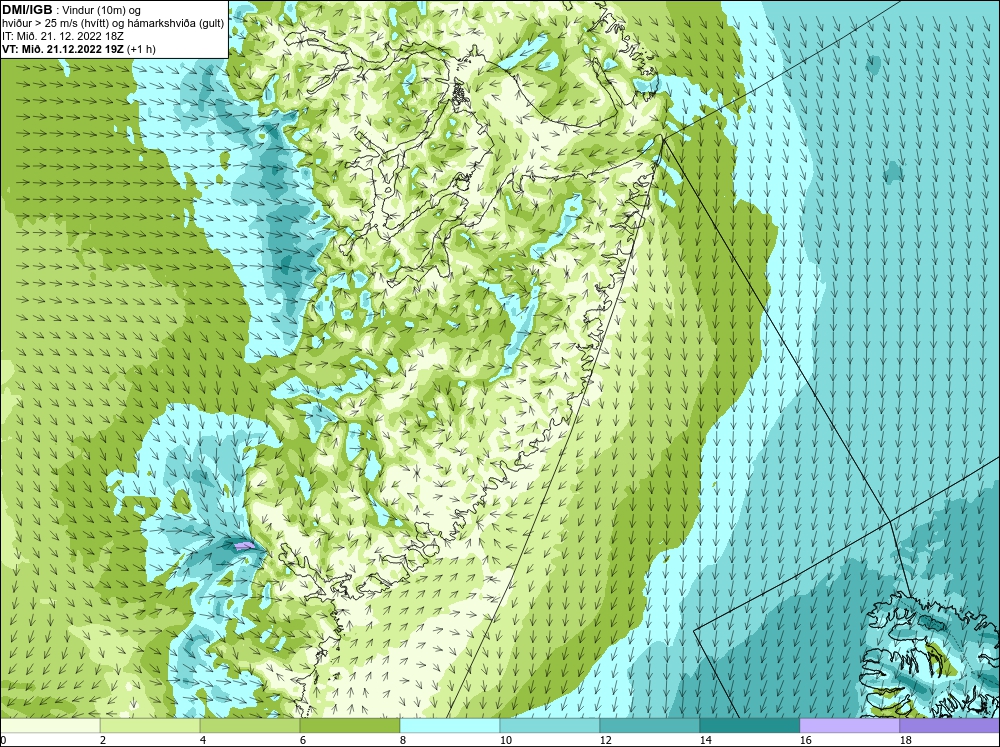
Task: Click the 12–14 m/s teal legend swatch
Action: [x=649, y=726]
